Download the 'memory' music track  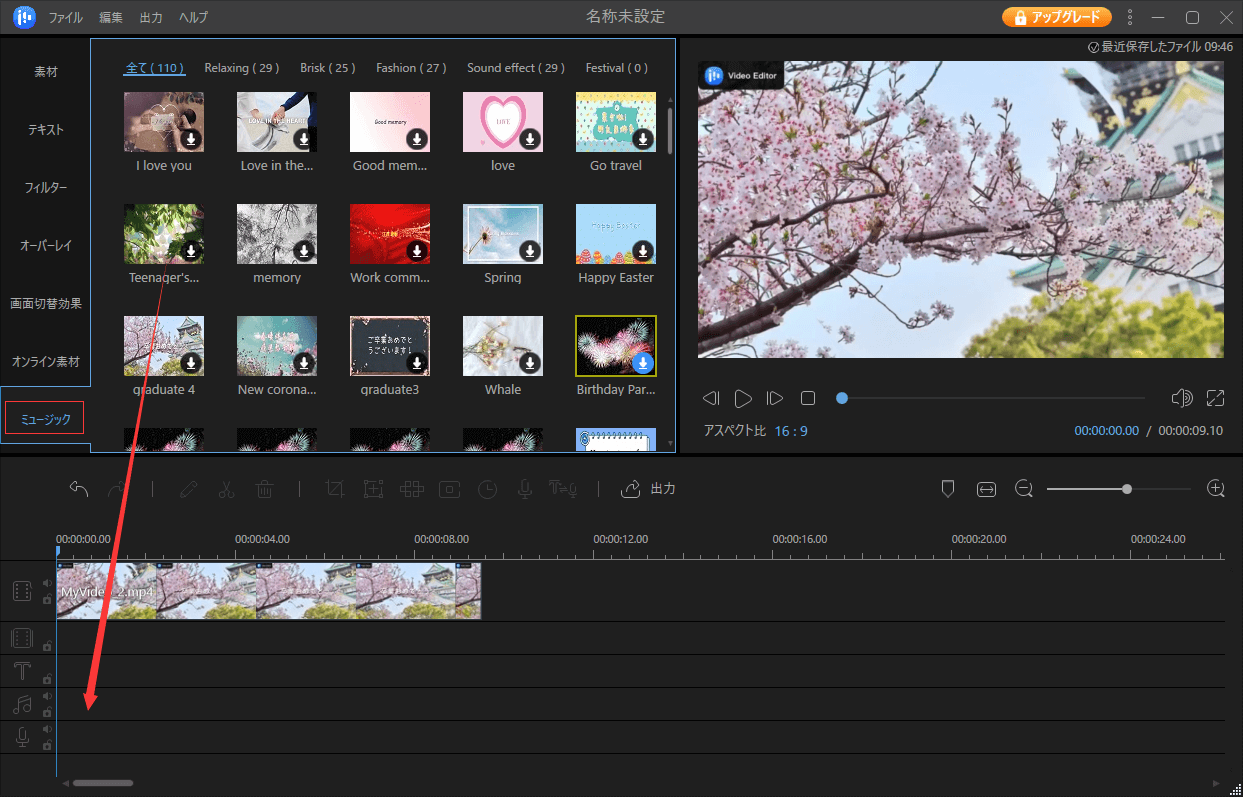tap(304, 251)
